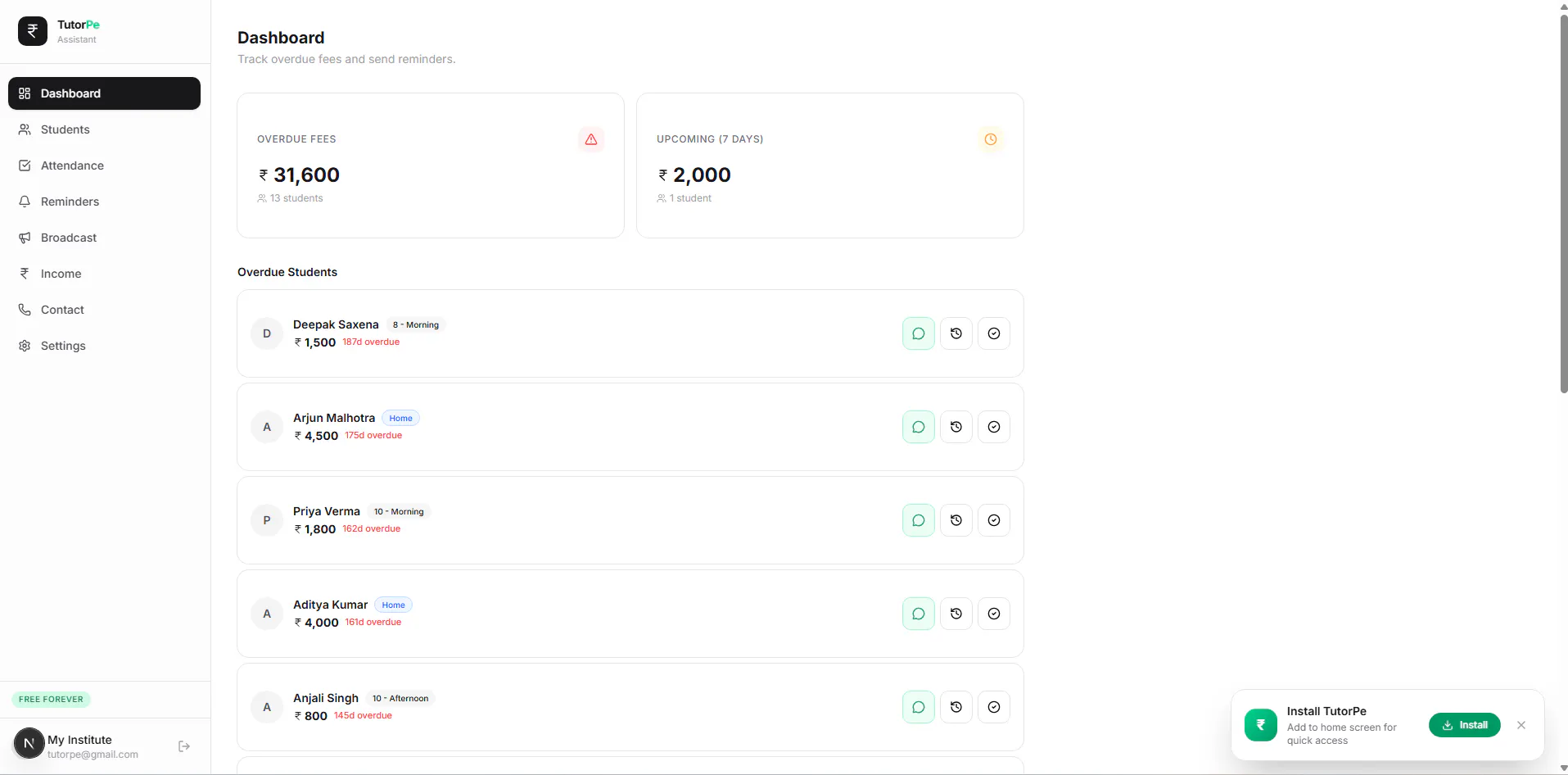Mark Priya Verma's fee as paid
Viewport: 1568px width, 775px height.
click(993, 520)
